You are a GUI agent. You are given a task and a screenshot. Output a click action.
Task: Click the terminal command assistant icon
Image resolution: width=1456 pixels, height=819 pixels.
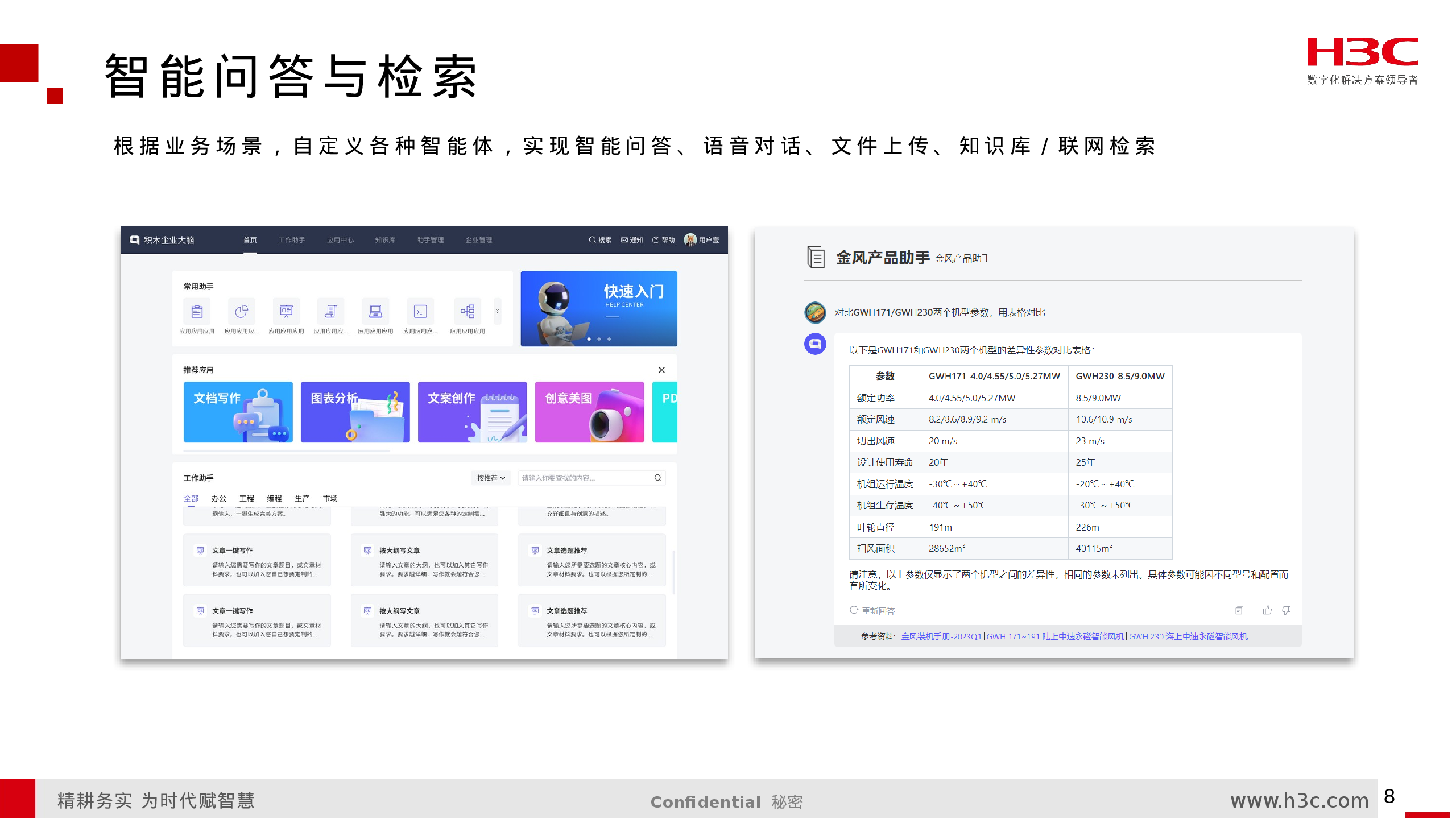(x=420, y=311)
